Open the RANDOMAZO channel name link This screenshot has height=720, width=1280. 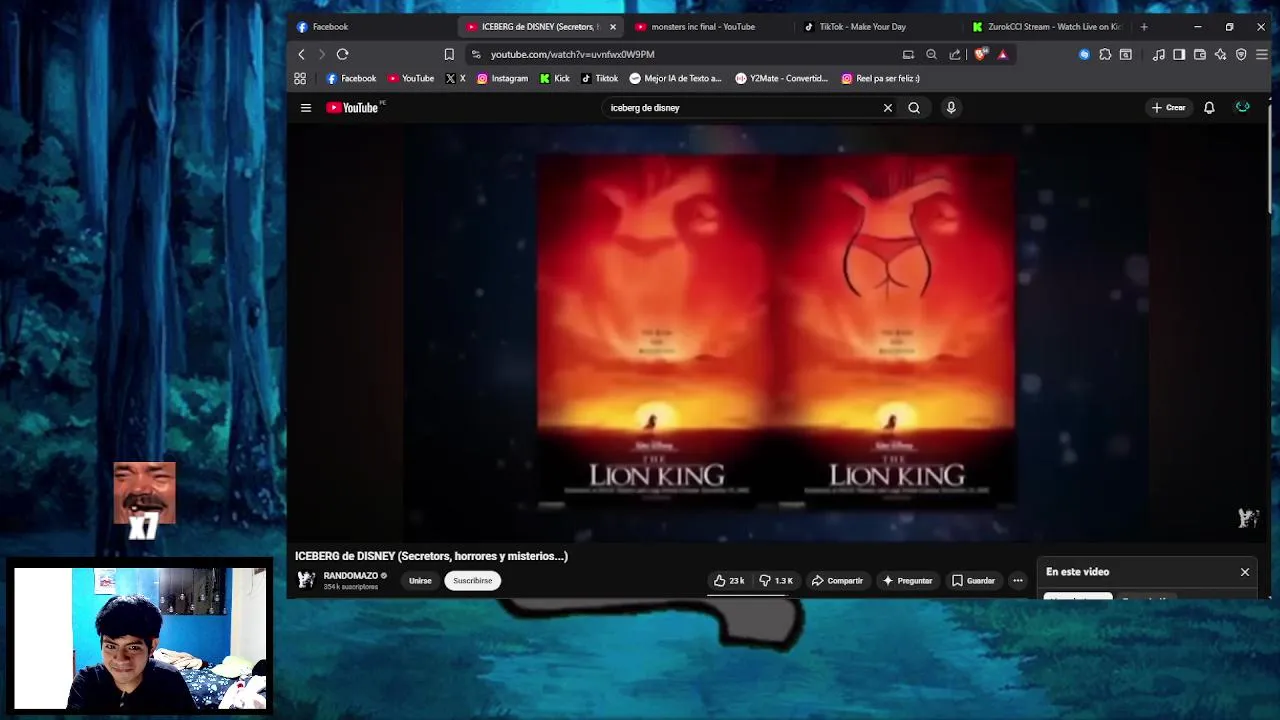pos(351,576)
